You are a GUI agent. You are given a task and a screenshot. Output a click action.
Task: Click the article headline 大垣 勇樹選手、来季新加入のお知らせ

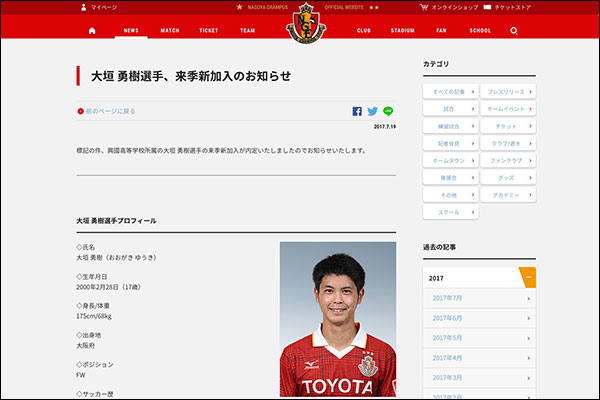(x=191, y=76)
